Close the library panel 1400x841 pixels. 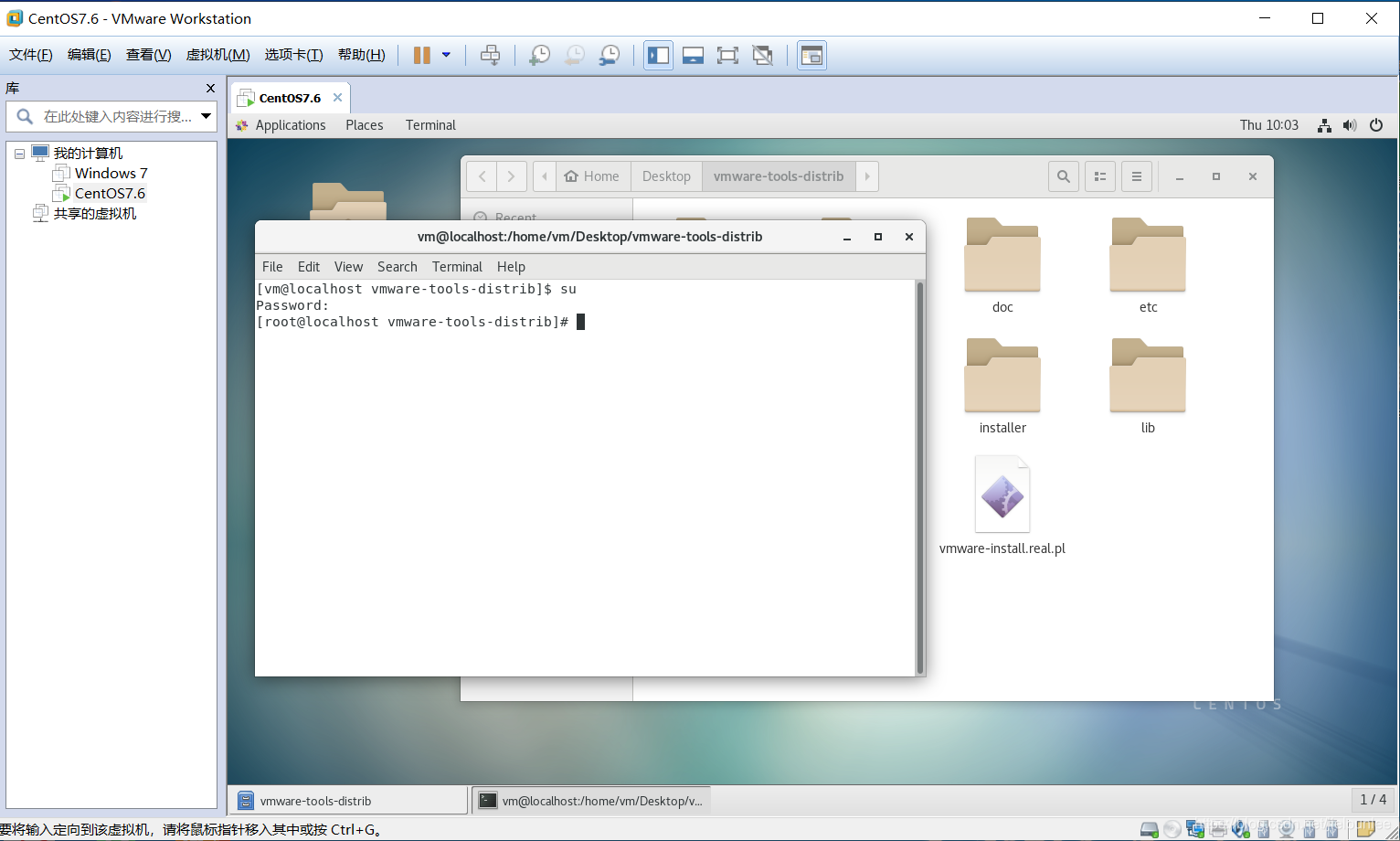(210, 89)
